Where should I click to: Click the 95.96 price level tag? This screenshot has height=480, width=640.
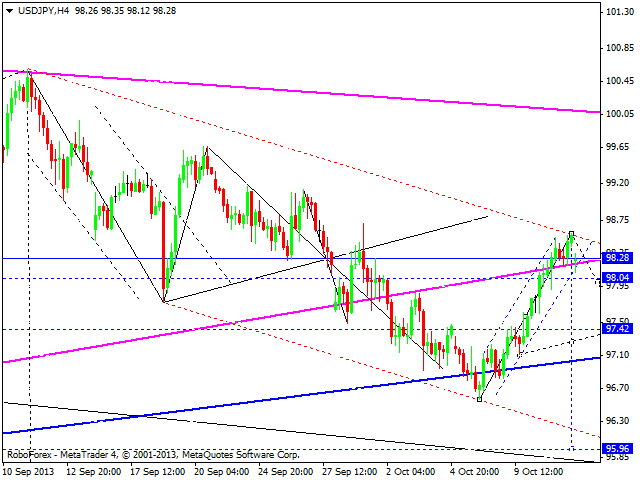tap(619, 449)
